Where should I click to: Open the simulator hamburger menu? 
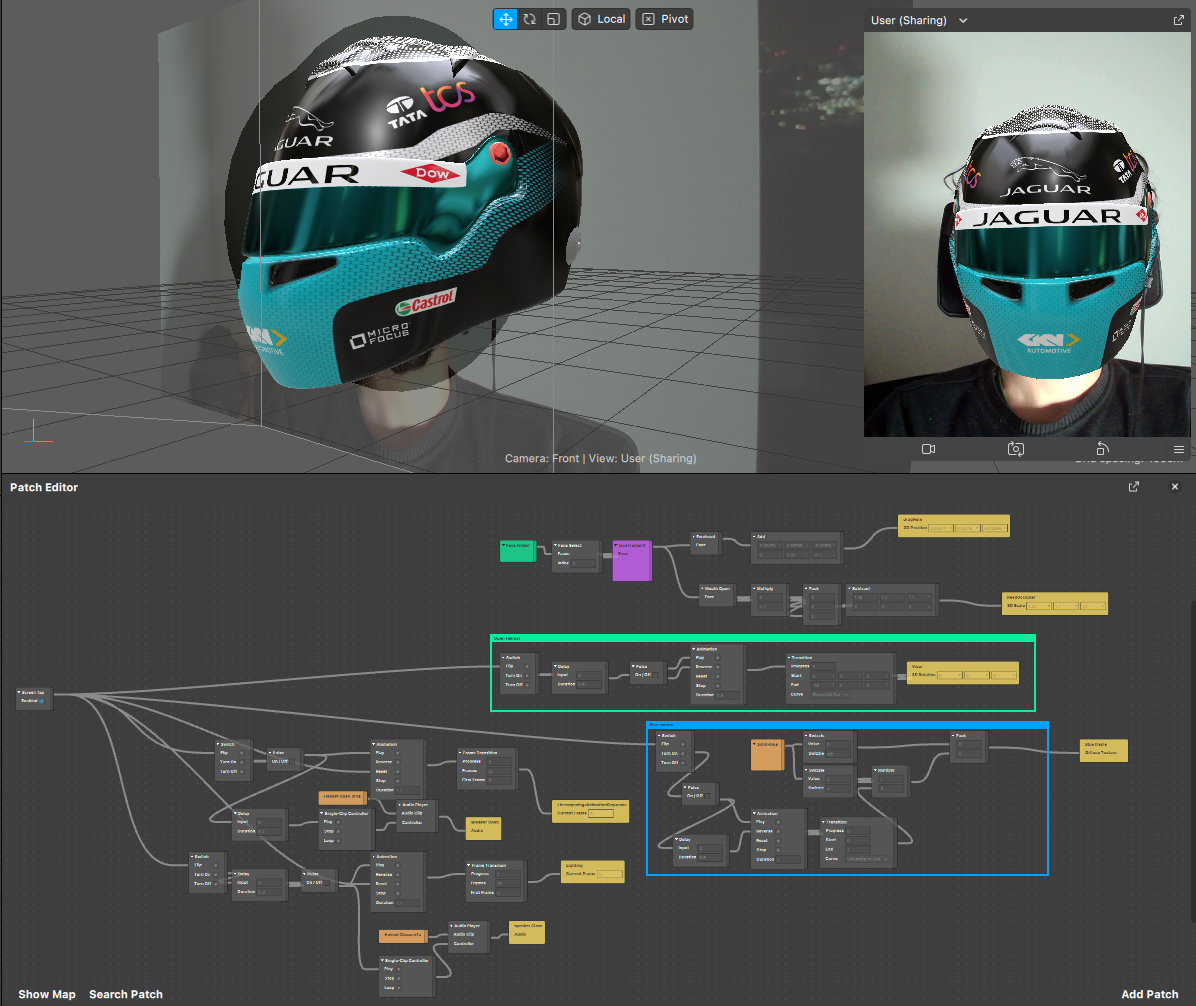pyautogui.click(x=1178, y=449)
